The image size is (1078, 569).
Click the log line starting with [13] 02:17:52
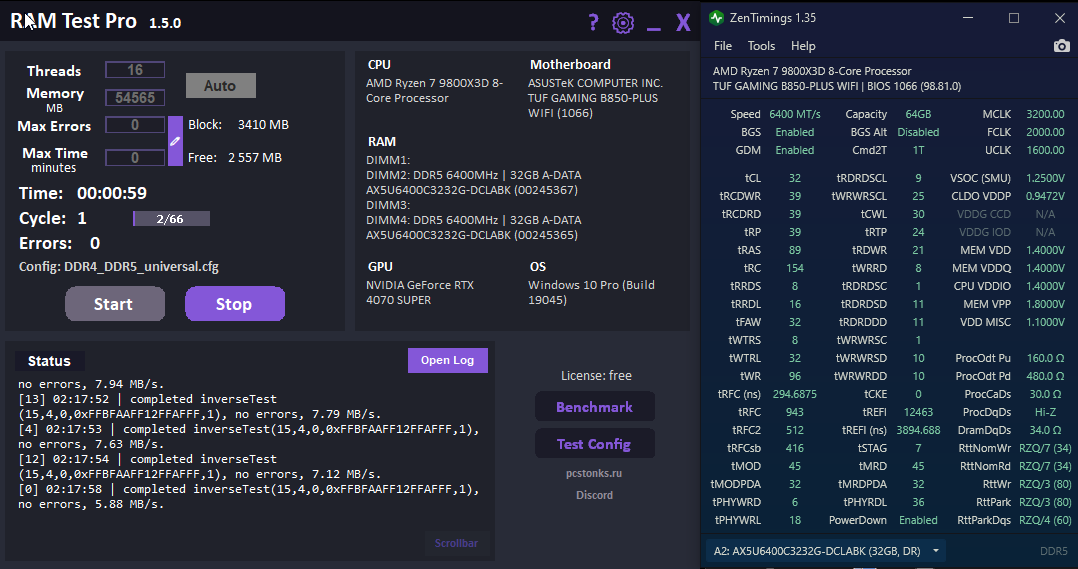click(199, 406)
